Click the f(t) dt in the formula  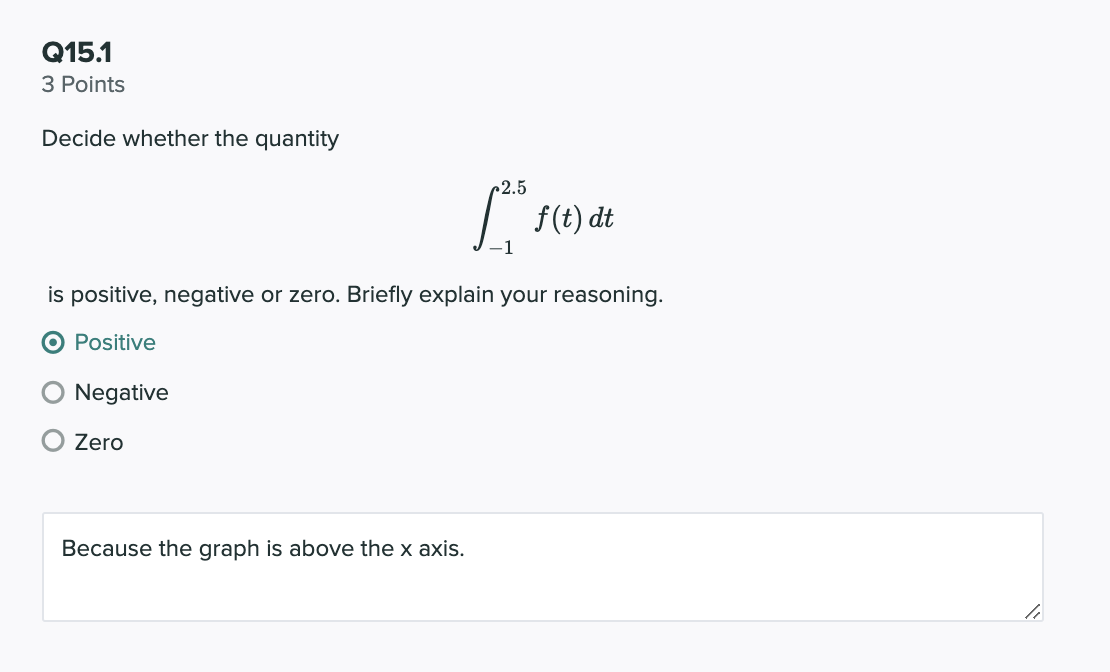[575, 218]
